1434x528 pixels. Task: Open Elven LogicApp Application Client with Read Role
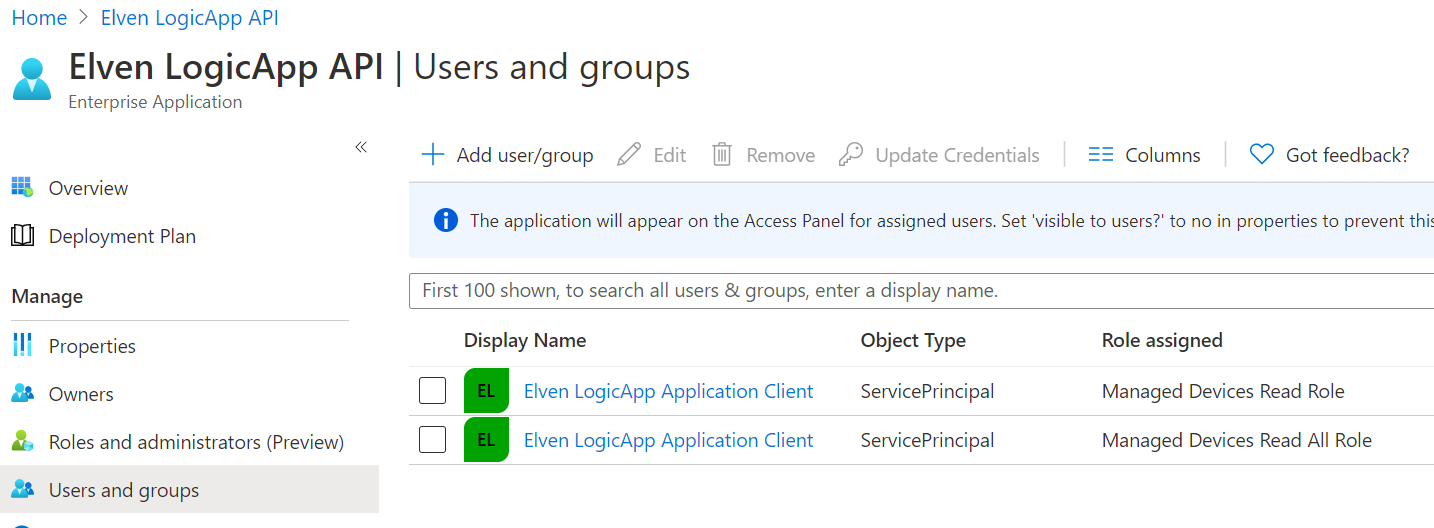tap(669, 391)
